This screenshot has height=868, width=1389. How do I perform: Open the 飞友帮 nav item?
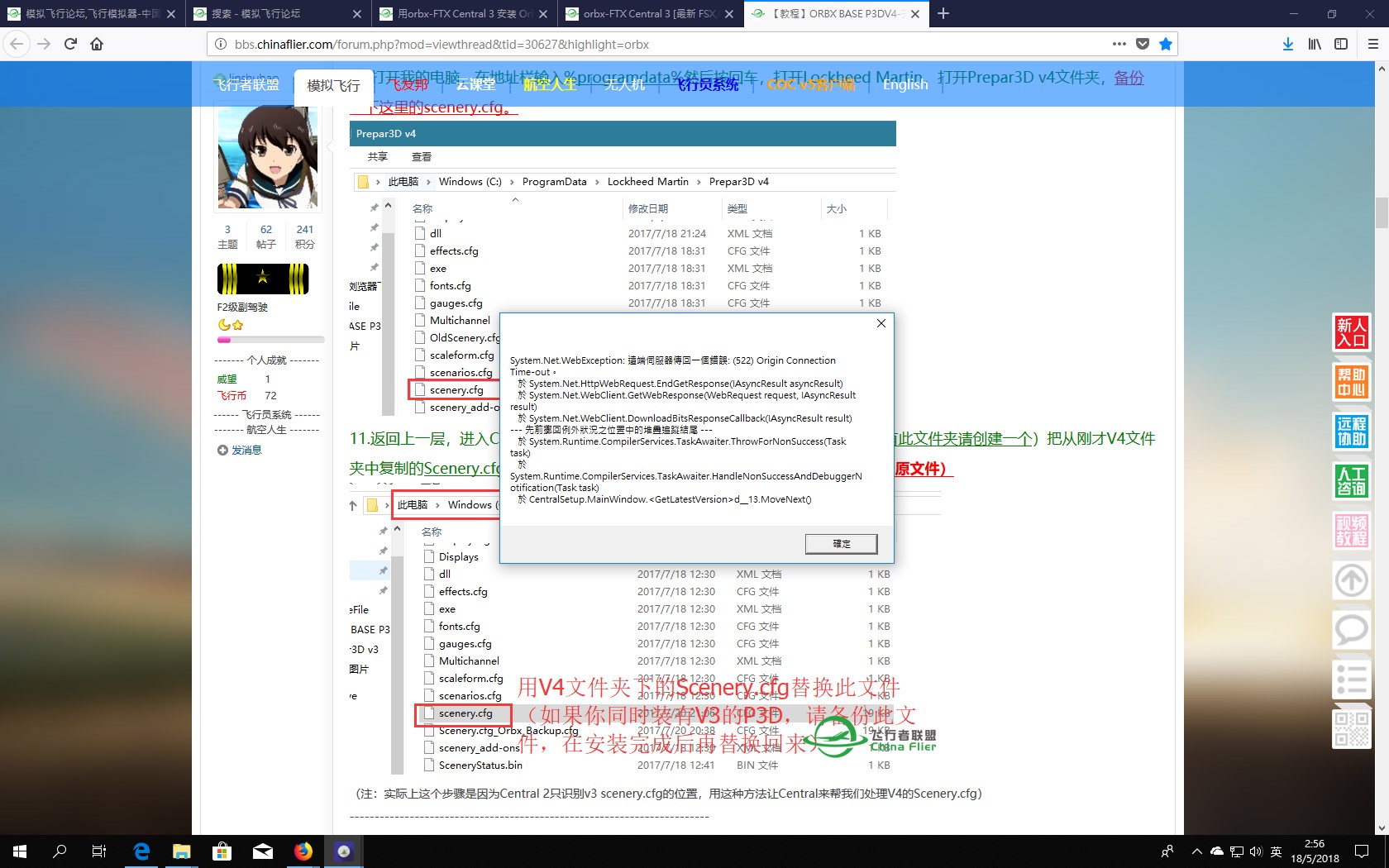[410, 84]
